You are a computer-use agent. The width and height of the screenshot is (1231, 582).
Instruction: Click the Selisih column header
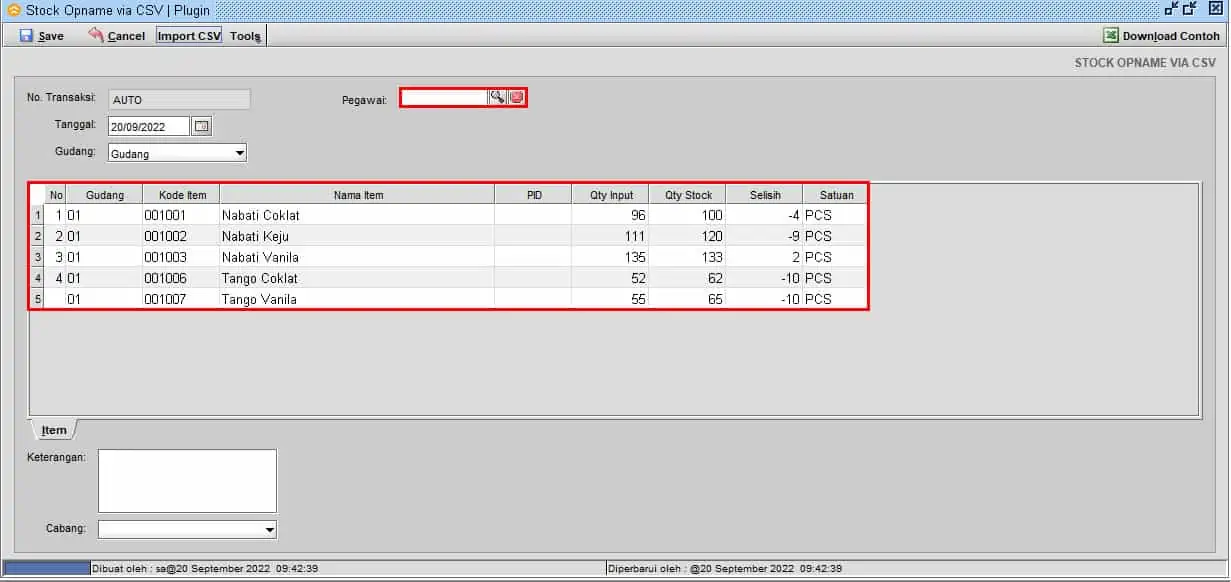(x=765, y=195)
